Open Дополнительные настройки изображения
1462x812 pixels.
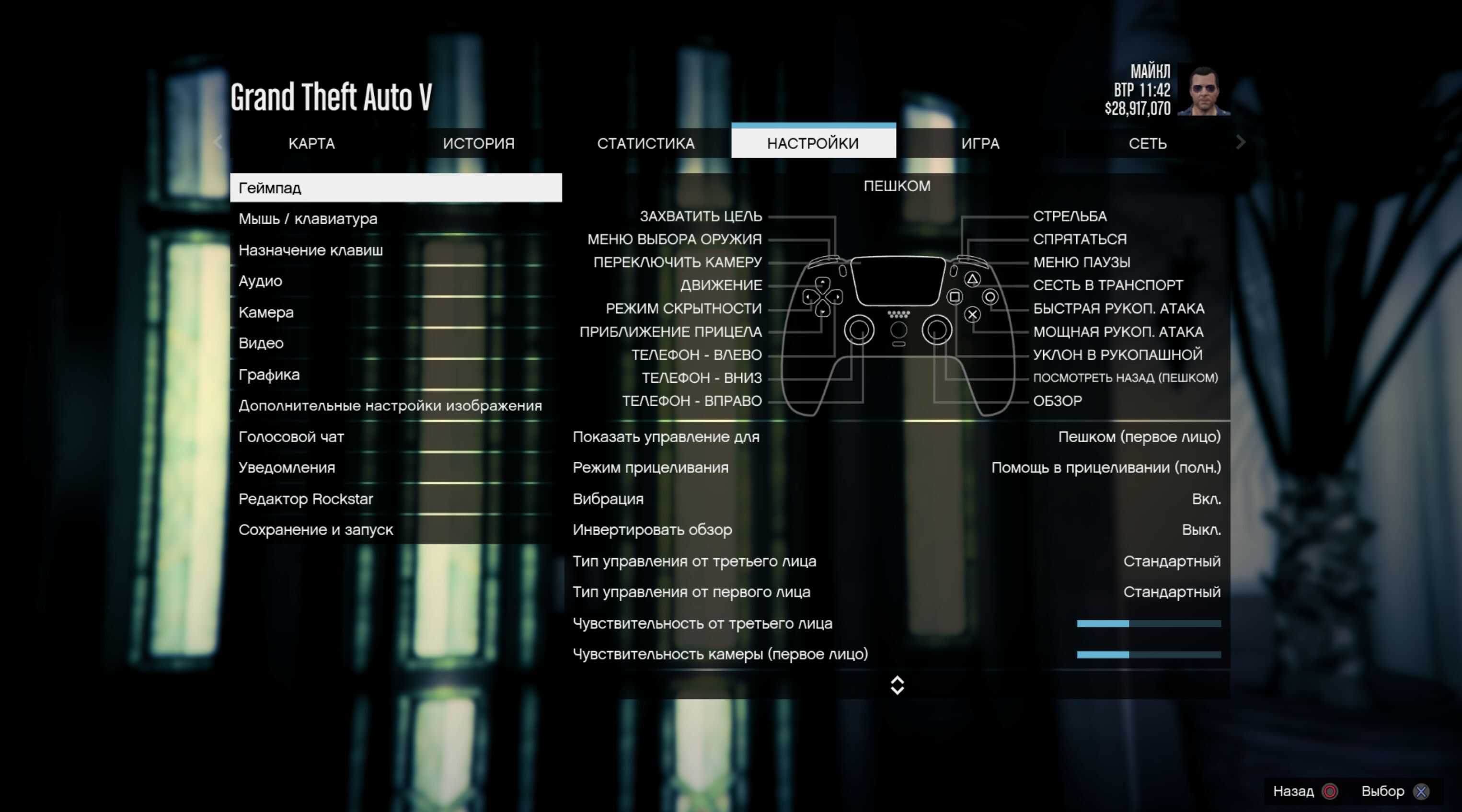pos(396,406)
